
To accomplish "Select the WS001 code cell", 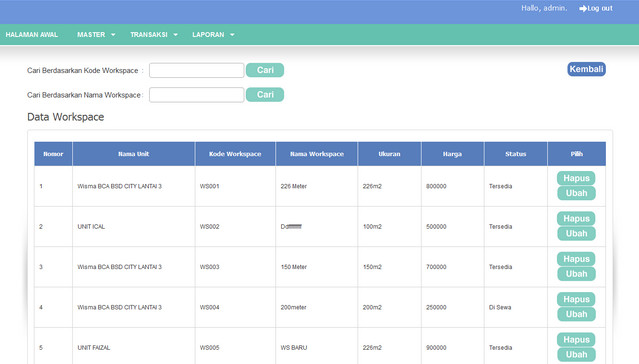I will pyautogui.click(x=235, y=186).
